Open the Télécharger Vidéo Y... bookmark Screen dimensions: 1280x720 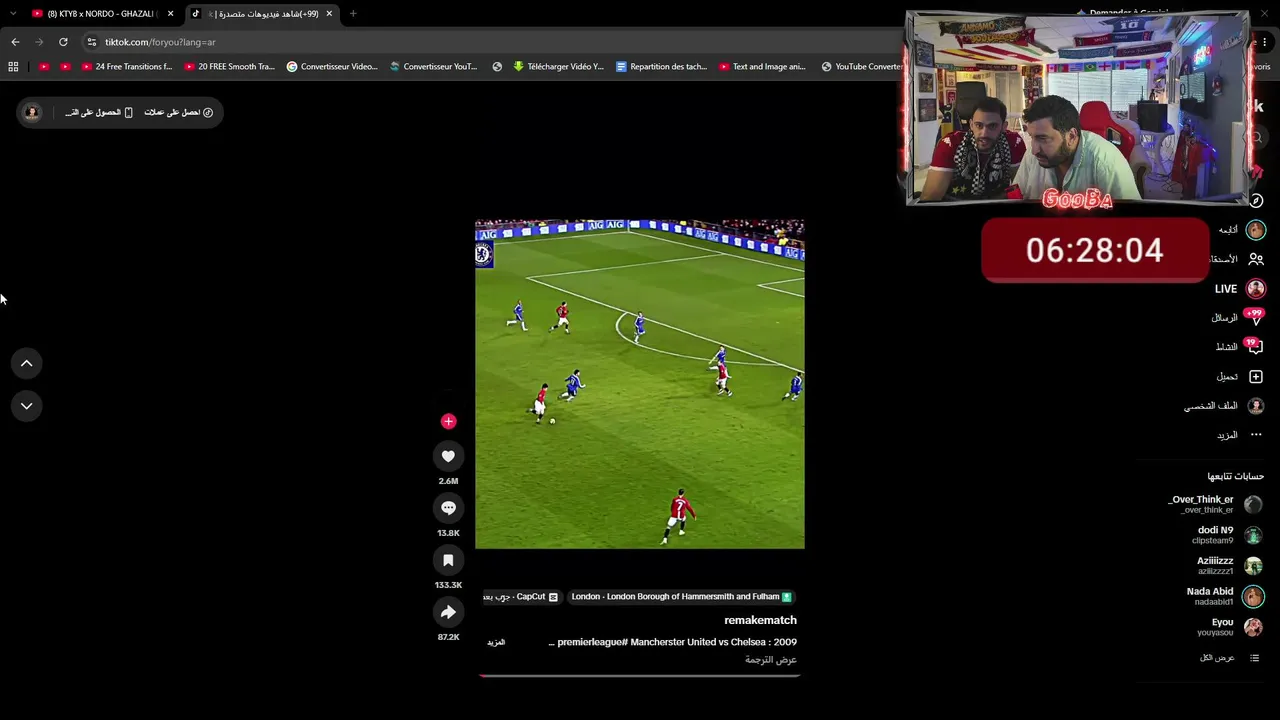(558, 67)
